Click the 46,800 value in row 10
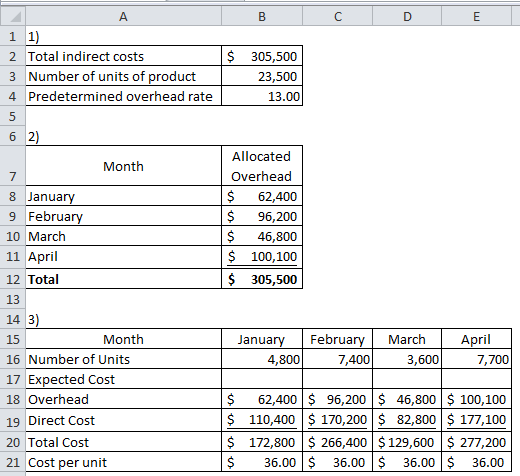 click(262, 236)
